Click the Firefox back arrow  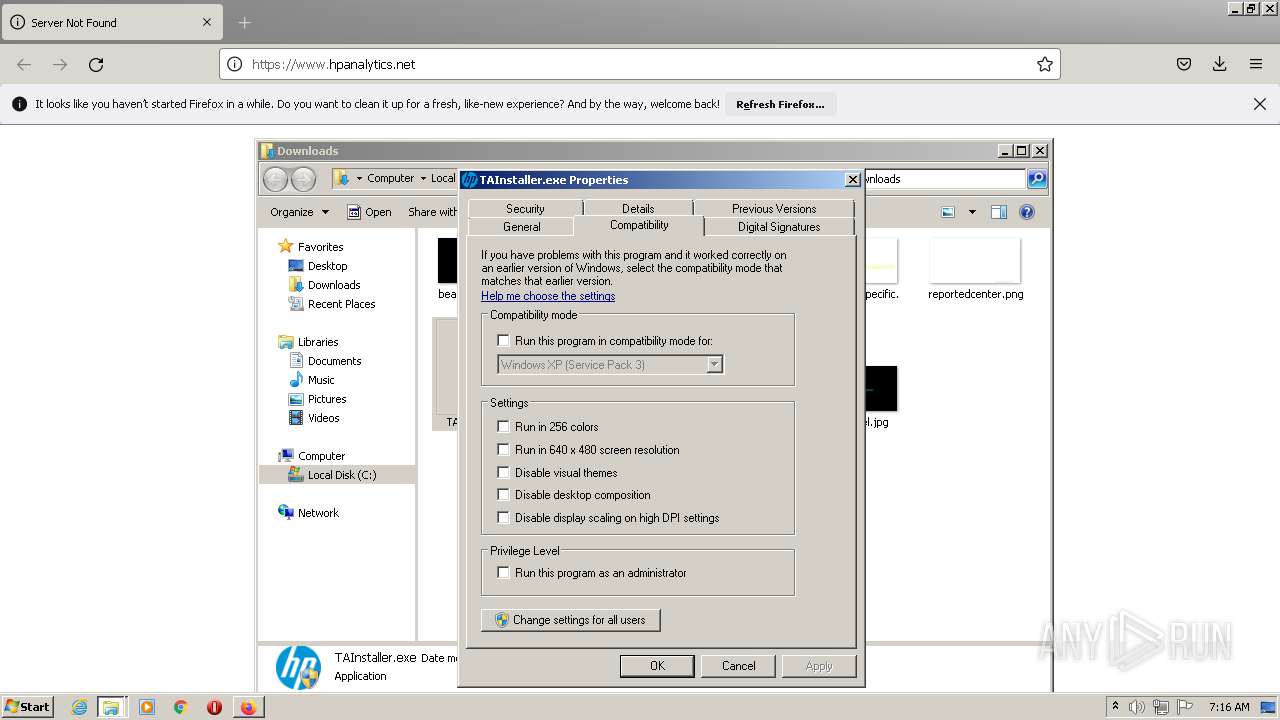[24, 64]
